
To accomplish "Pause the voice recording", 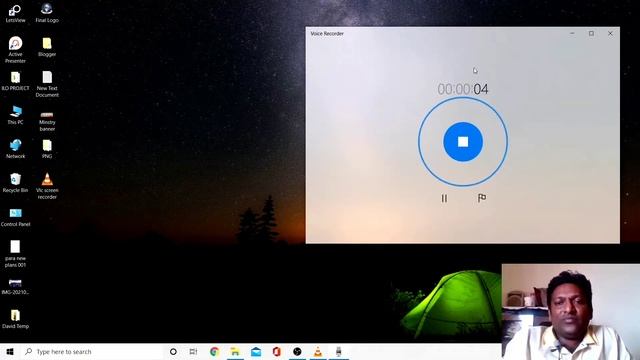I will 444,198.
